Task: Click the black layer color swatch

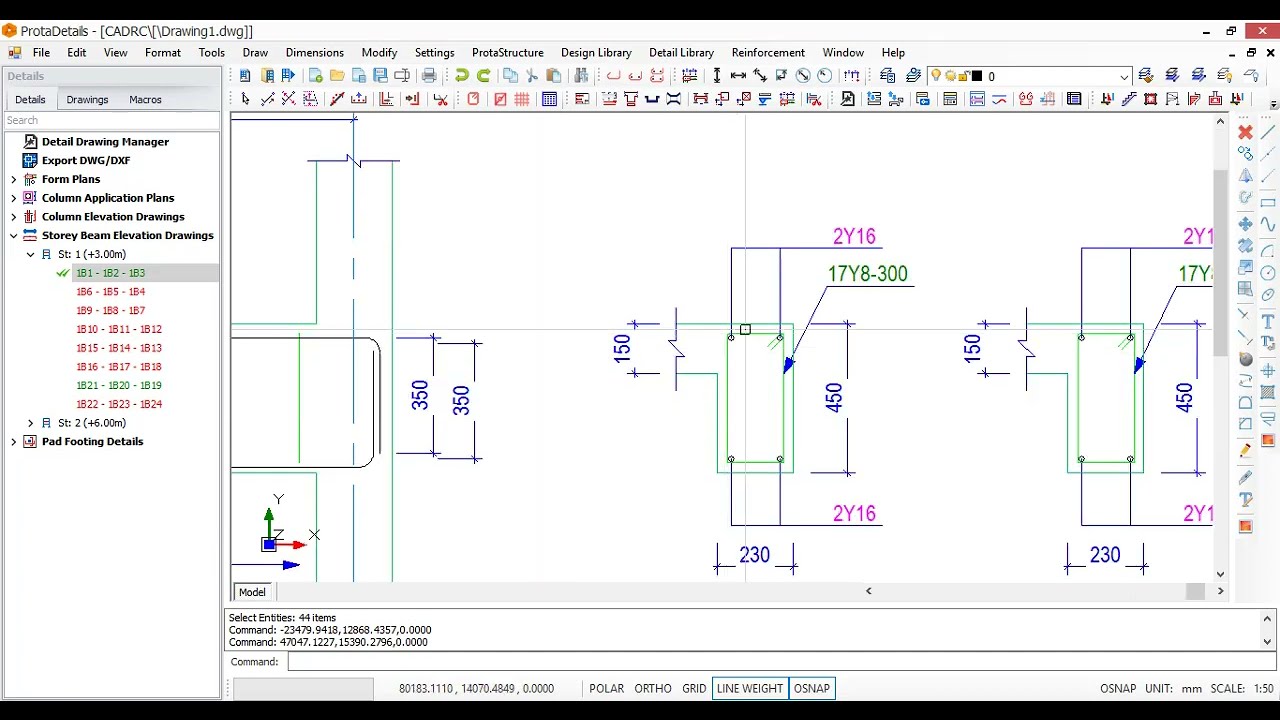Action: (977, 76)
